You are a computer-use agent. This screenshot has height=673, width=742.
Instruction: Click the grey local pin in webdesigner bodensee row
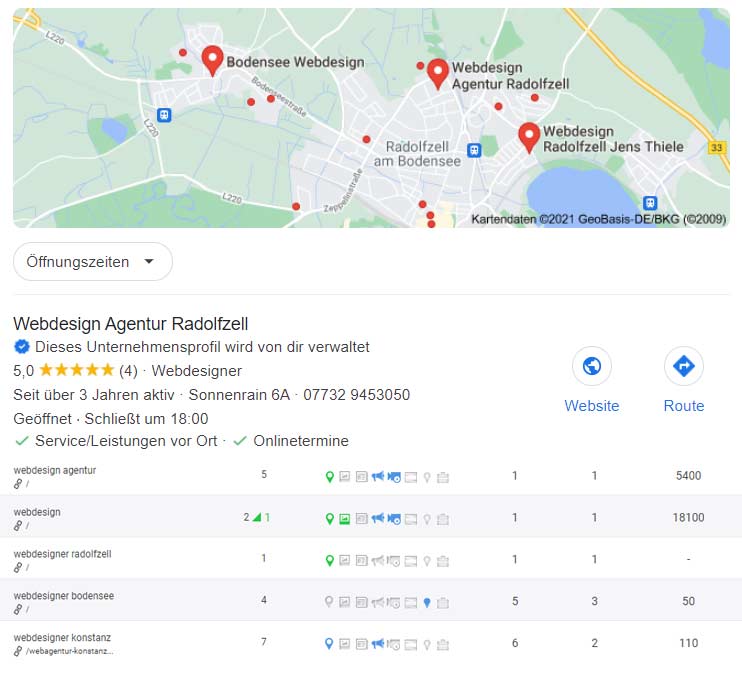click(x=329, y=602)
